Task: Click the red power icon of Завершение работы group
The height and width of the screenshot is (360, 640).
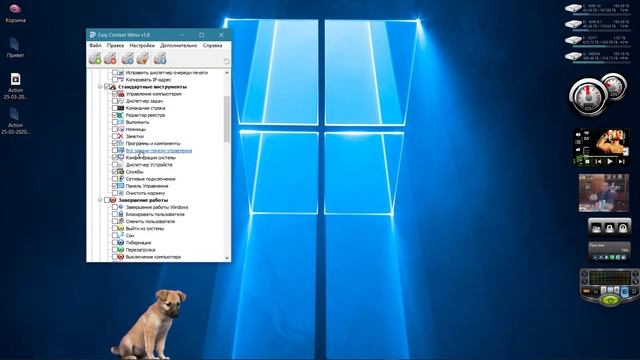Action: 113,200
